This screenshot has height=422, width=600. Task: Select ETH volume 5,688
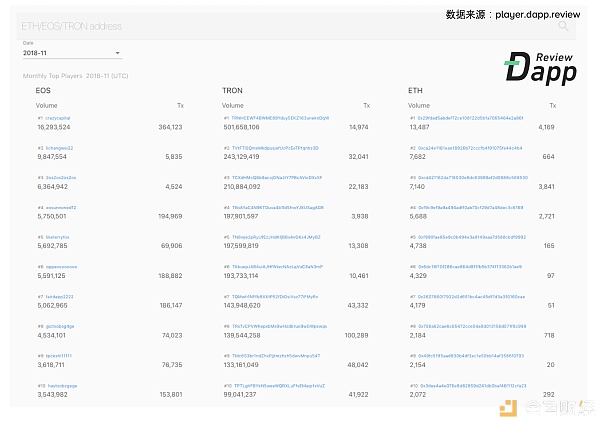[418, 216]
